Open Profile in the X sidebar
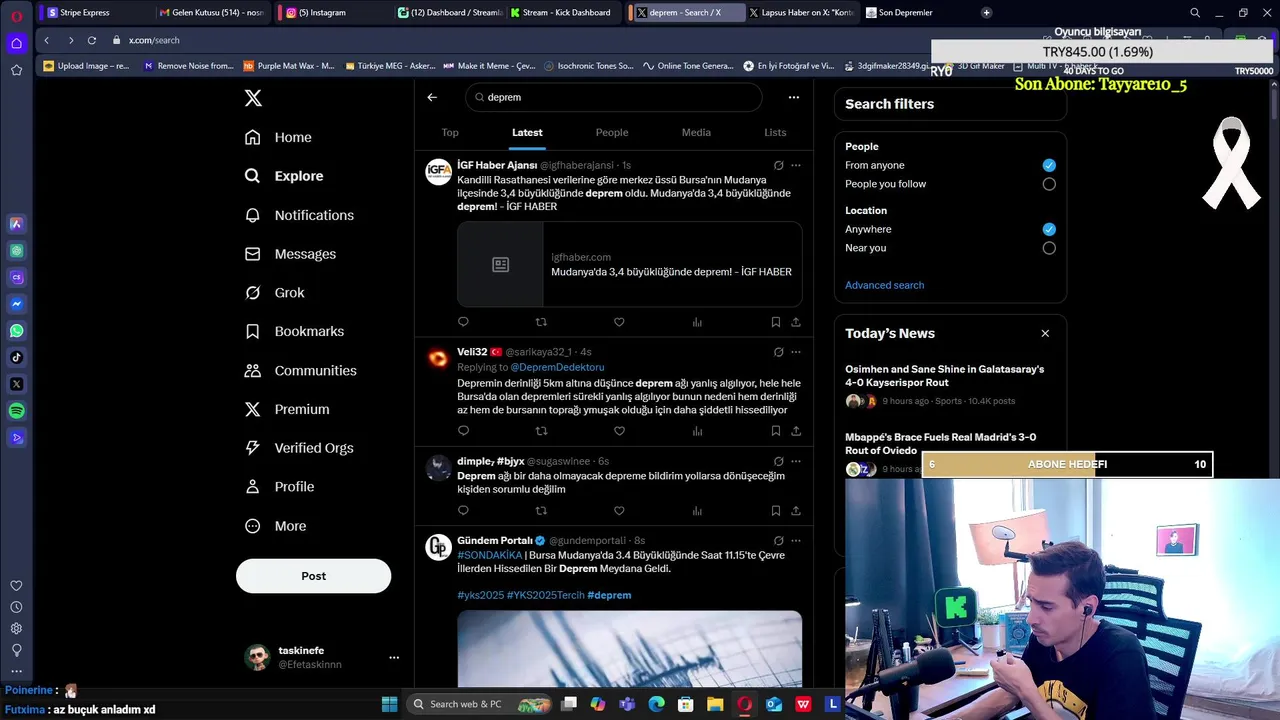This screenshot has height=720, width=1280. point(279,487)
